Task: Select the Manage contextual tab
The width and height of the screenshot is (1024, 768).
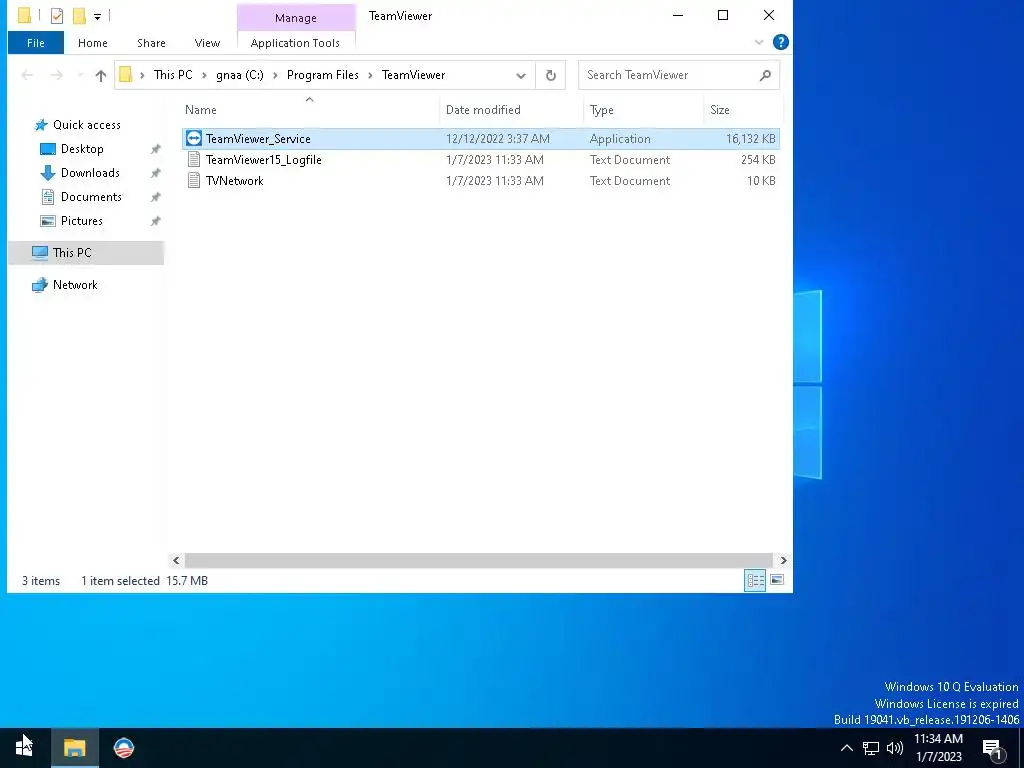Action: click(296, 18)
